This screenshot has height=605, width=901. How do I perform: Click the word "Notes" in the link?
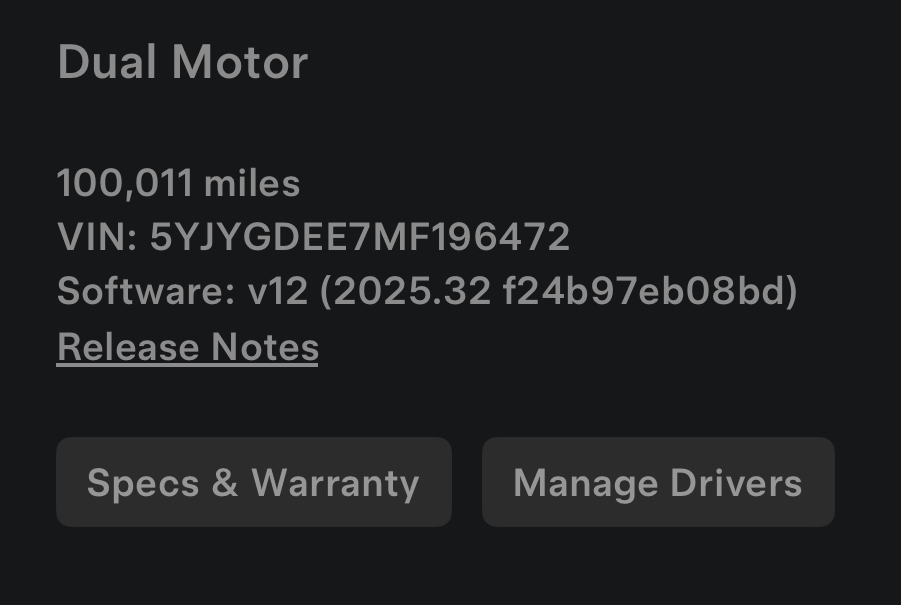pyautogui.click(x=265, y=347)
